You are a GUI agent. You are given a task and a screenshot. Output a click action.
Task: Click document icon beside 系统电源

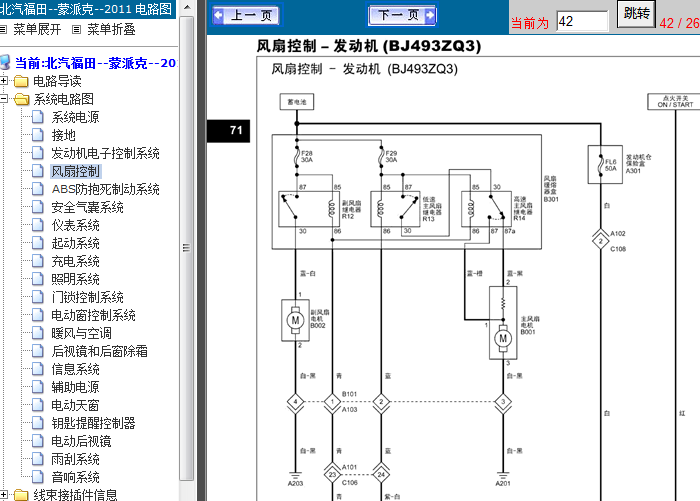click(x=38, y=117)
